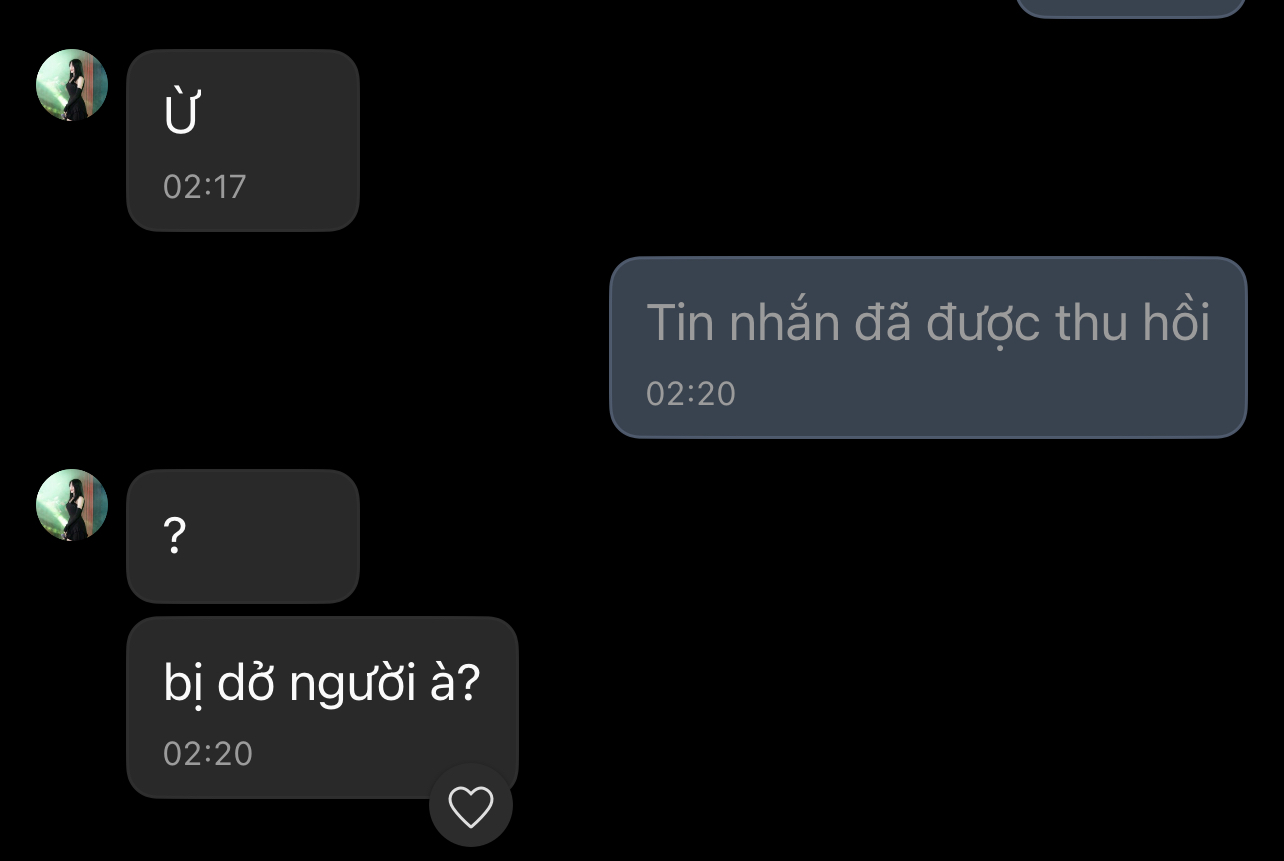
Task: Tap avatar beside the standalone "?" message
Action: tap(72, 505)
